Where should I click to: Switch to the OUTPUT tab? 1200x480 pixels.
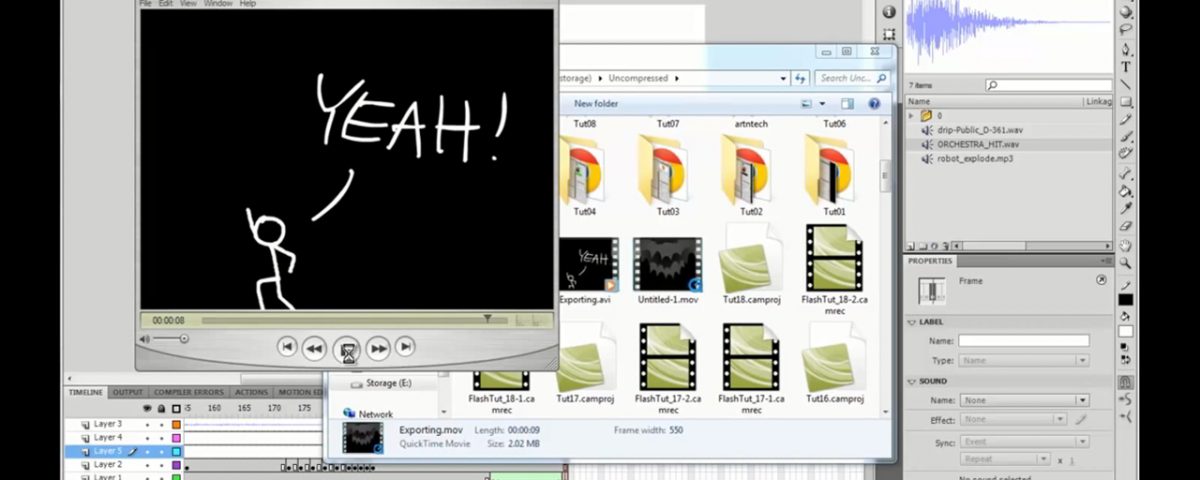pos(127,392)
